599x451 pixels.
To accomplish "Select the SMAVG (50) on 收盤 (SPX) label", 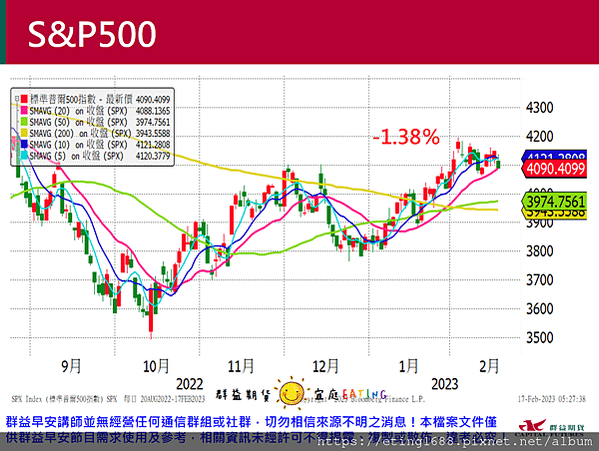I will pos(78,122).
